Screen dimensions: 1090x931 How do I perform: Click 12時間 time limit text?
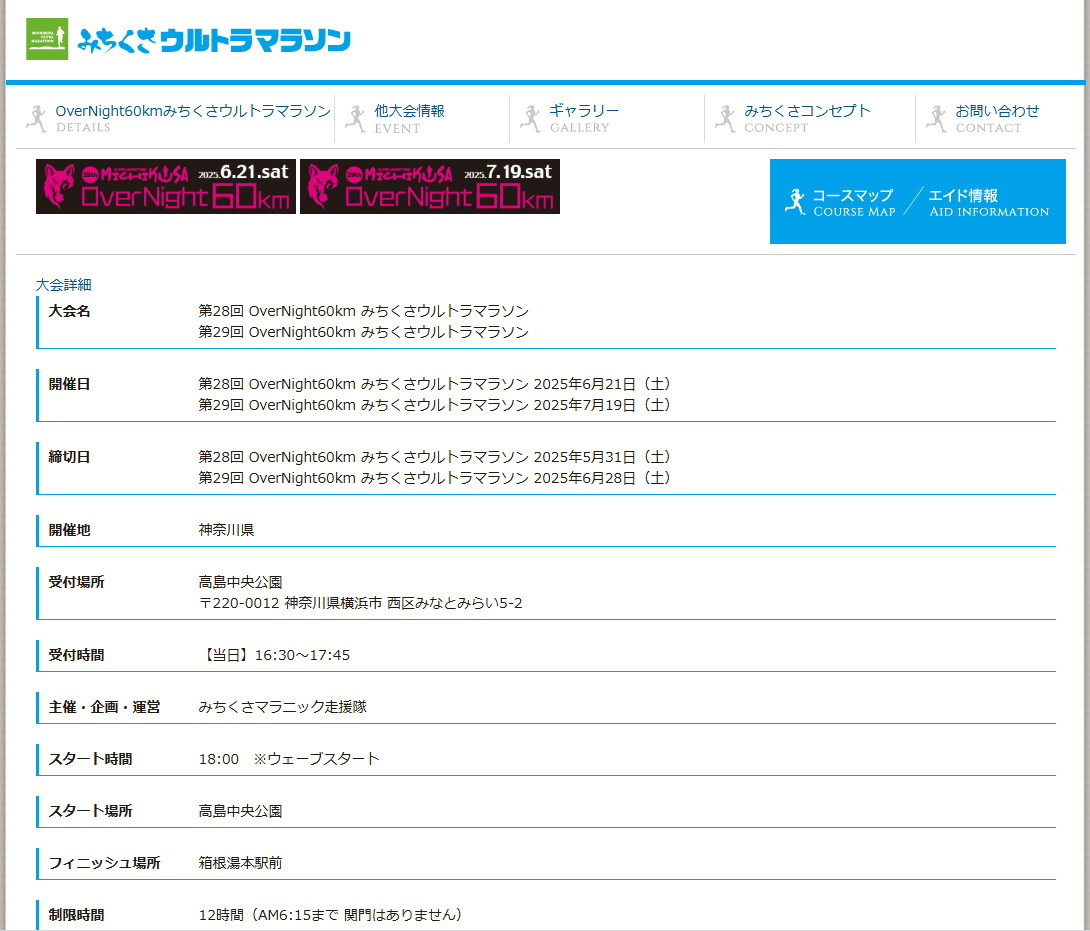tap(331, 915)
